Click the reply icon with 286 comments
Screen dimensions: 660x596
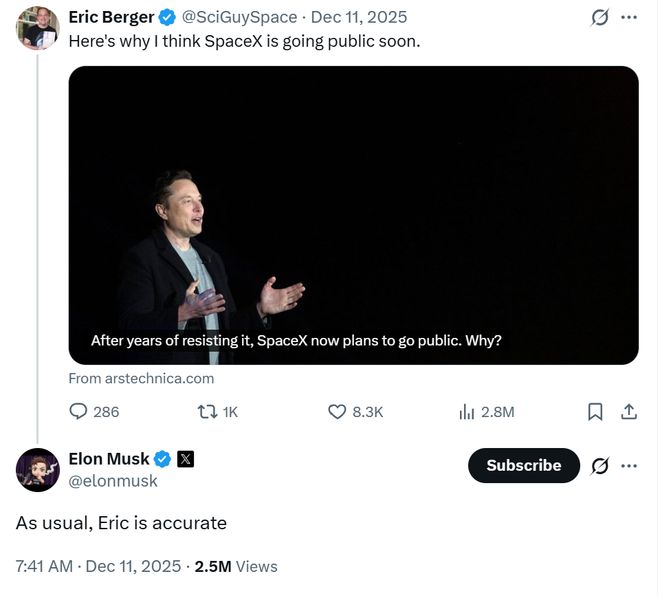coord(80,411)
